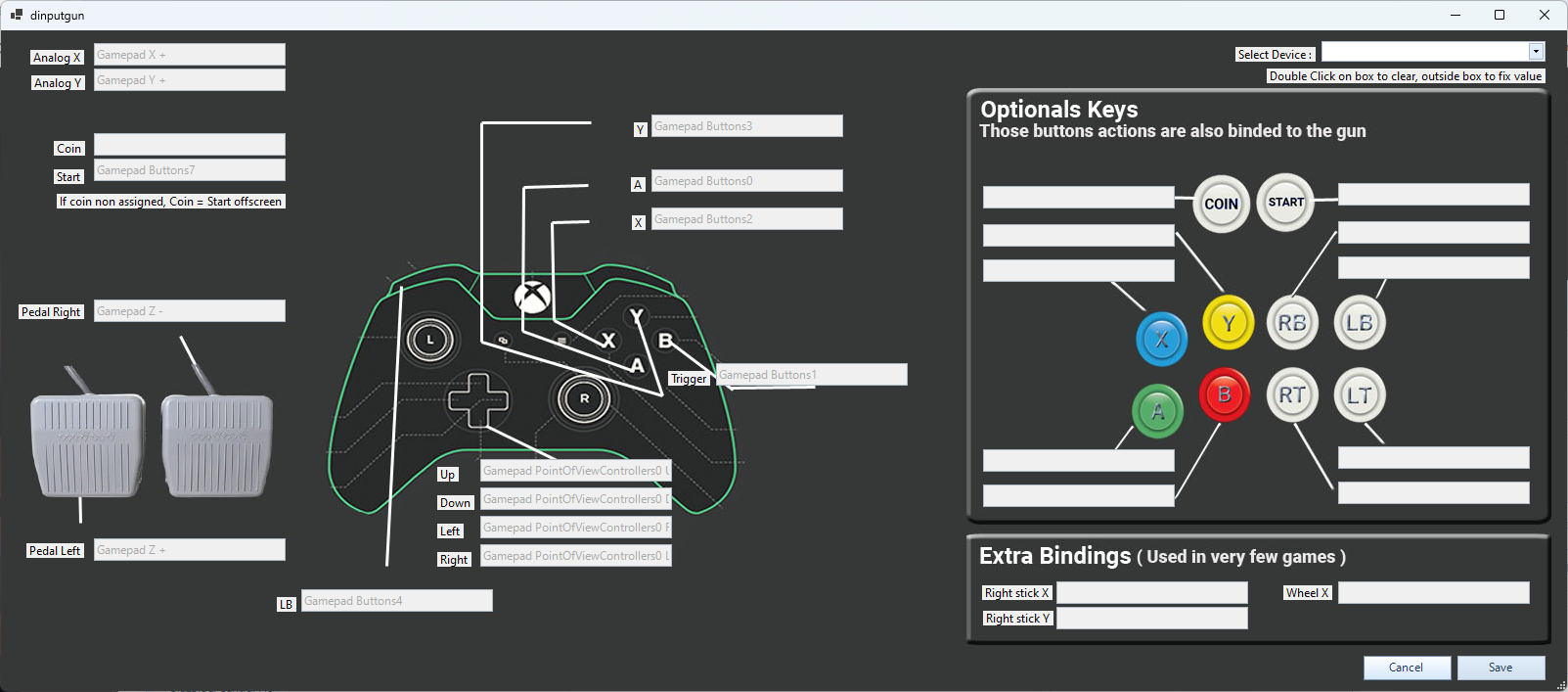The height and width of the screenshot is (692, 1568).
Task: Click the Y binding field Gamepad Buttons3
Action: 747,126
